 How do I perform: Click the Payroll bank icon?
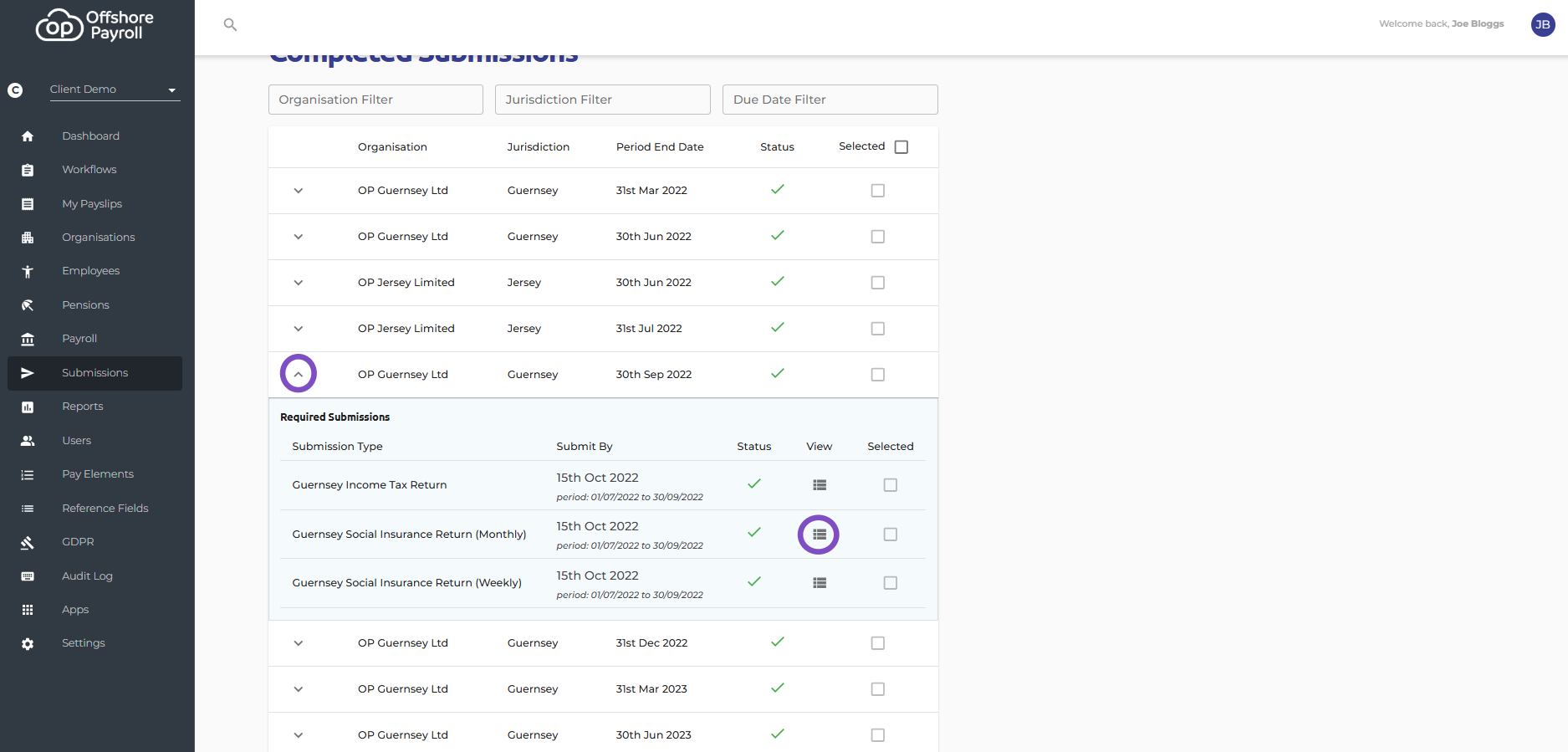[x=28, y=339]
